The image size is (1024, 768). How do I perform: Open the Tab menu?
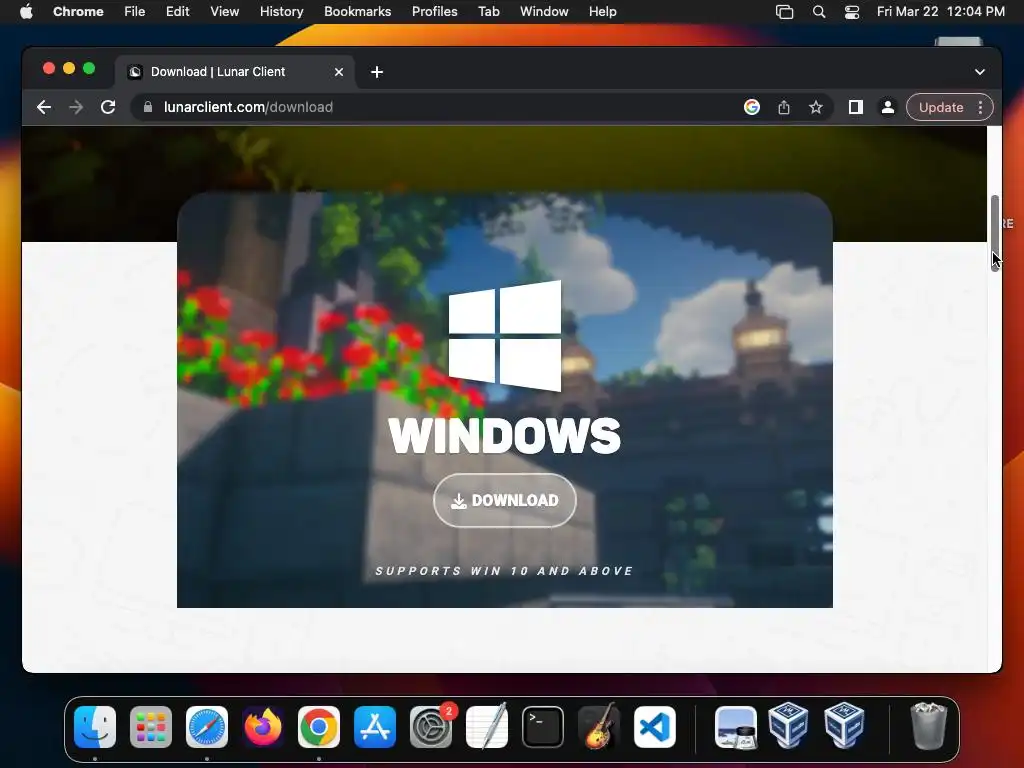point(488,11)
